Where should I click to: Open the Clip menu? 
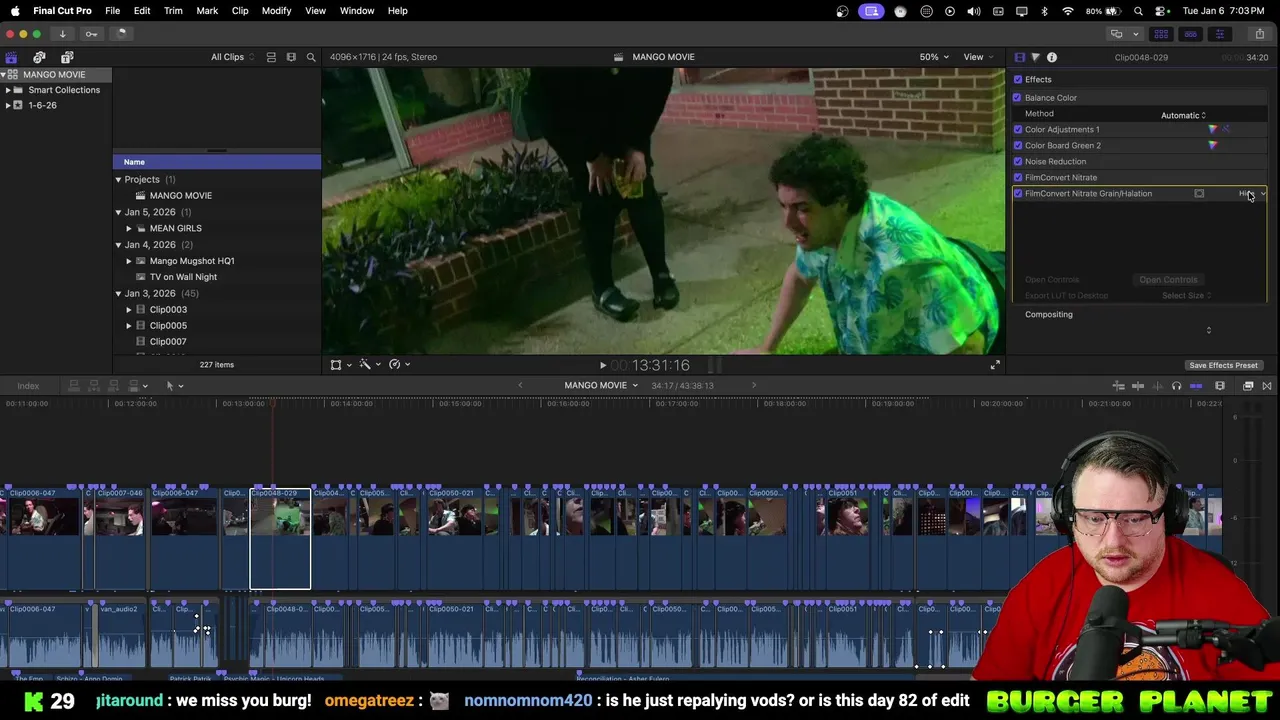(x=240, y=11)
